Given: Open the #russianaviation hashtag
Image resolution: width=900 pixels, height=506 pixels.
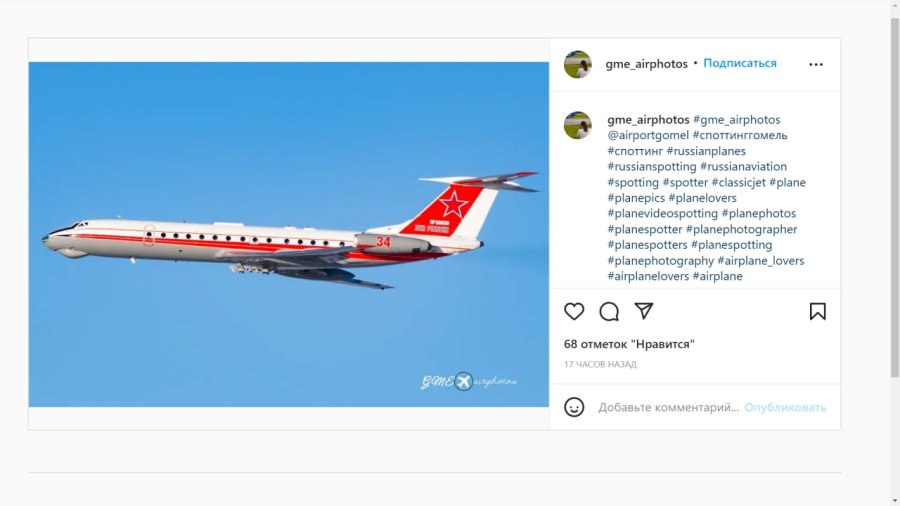Looking at the screenshot, I should (743, 166).
